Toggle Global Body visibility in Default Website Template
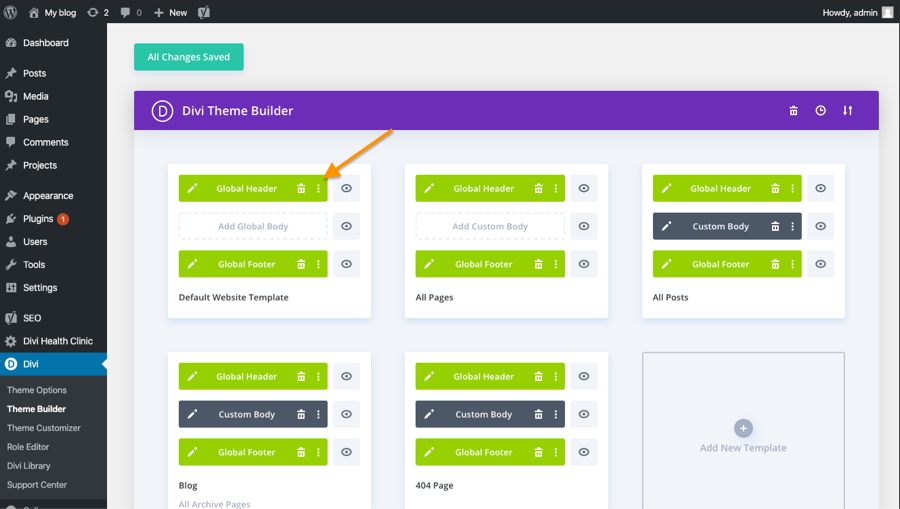 tap(346, 226)
